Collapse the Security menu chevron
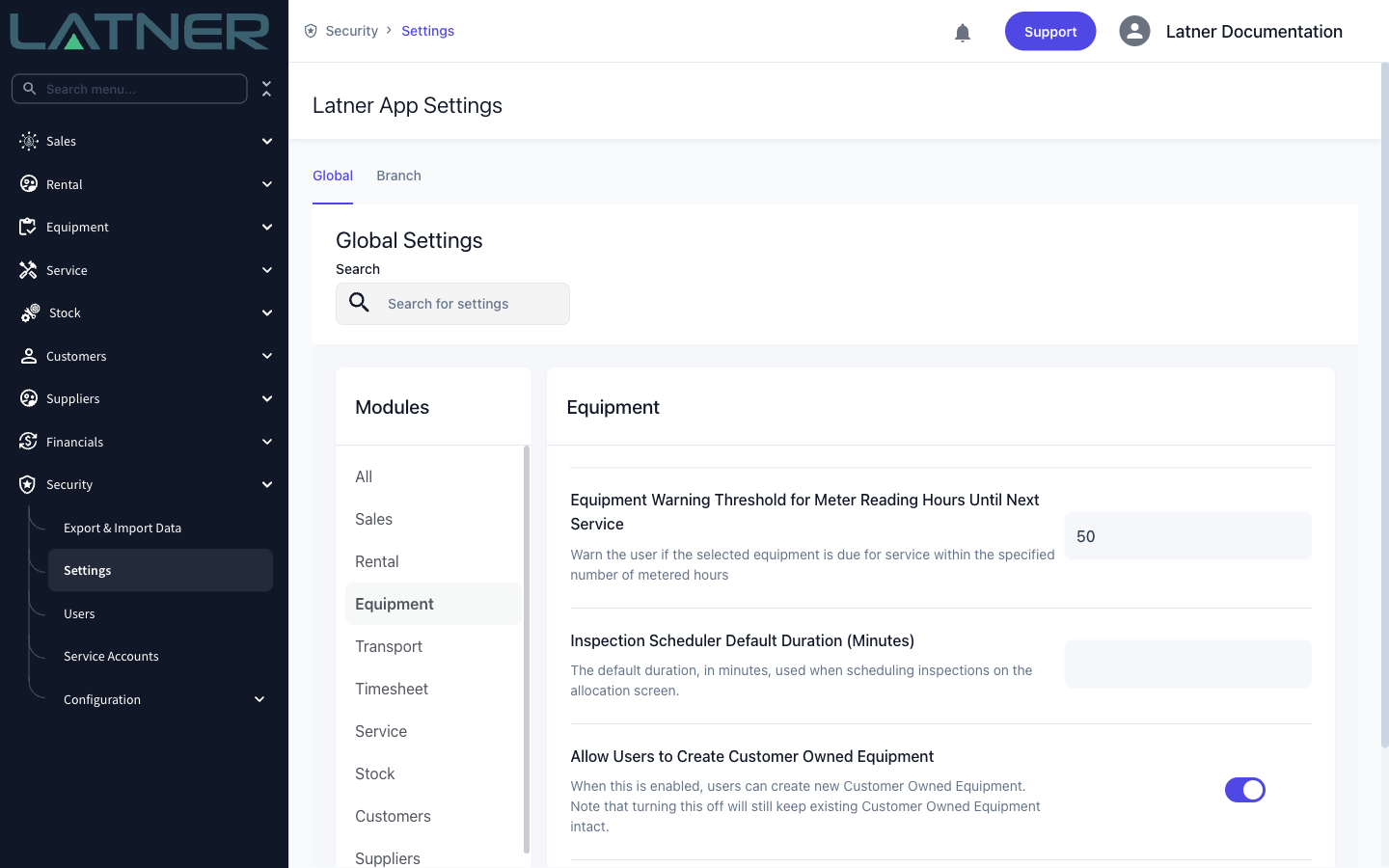 (267, 484)
